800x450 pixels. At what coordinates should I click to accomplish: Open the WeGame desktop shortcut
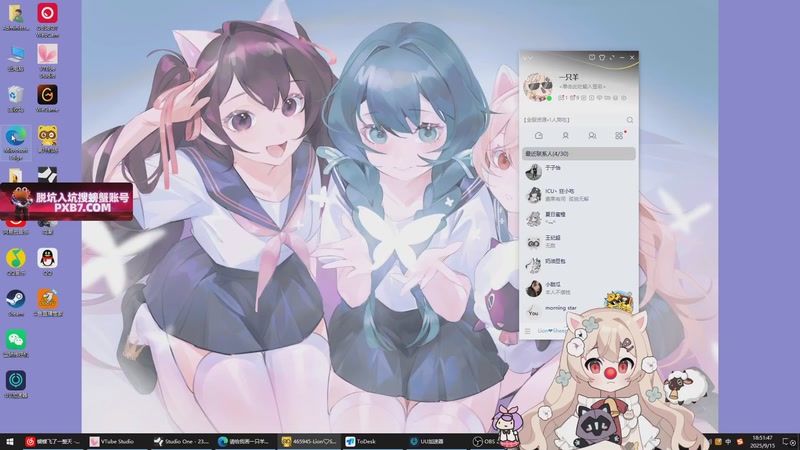(47, 98)
